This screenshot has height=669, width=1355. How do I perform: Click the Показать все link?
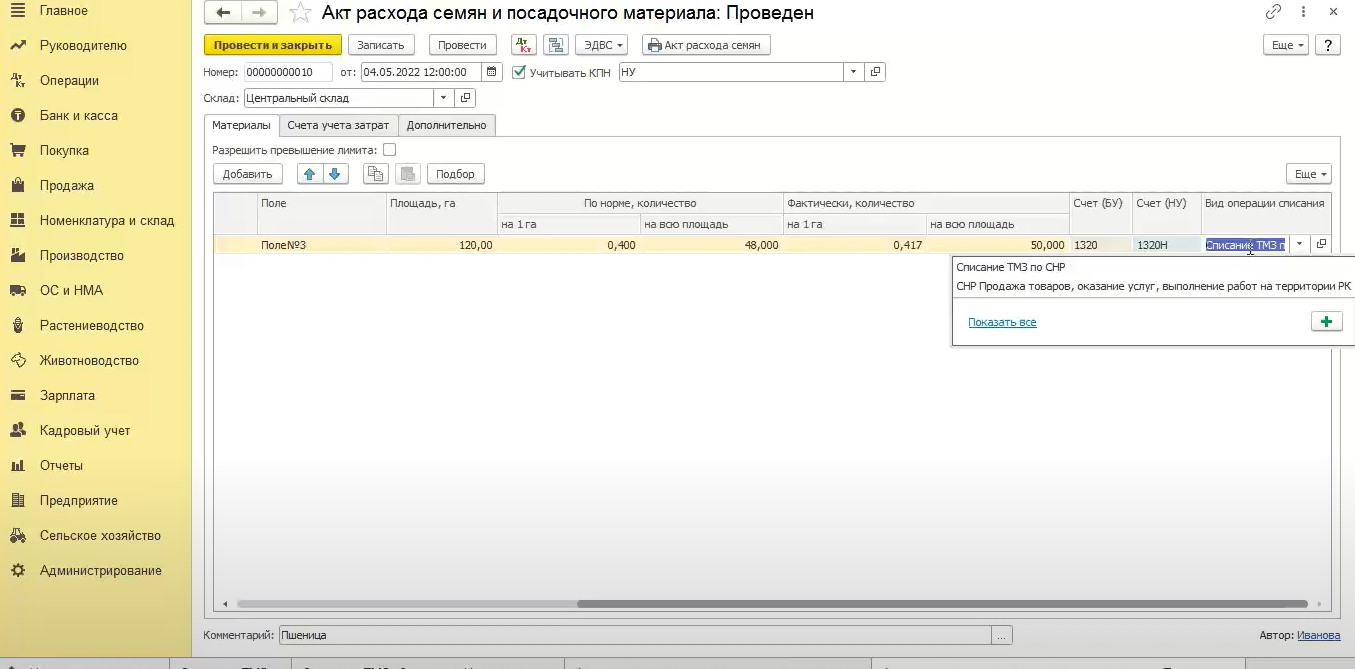tap(1002, 322)
